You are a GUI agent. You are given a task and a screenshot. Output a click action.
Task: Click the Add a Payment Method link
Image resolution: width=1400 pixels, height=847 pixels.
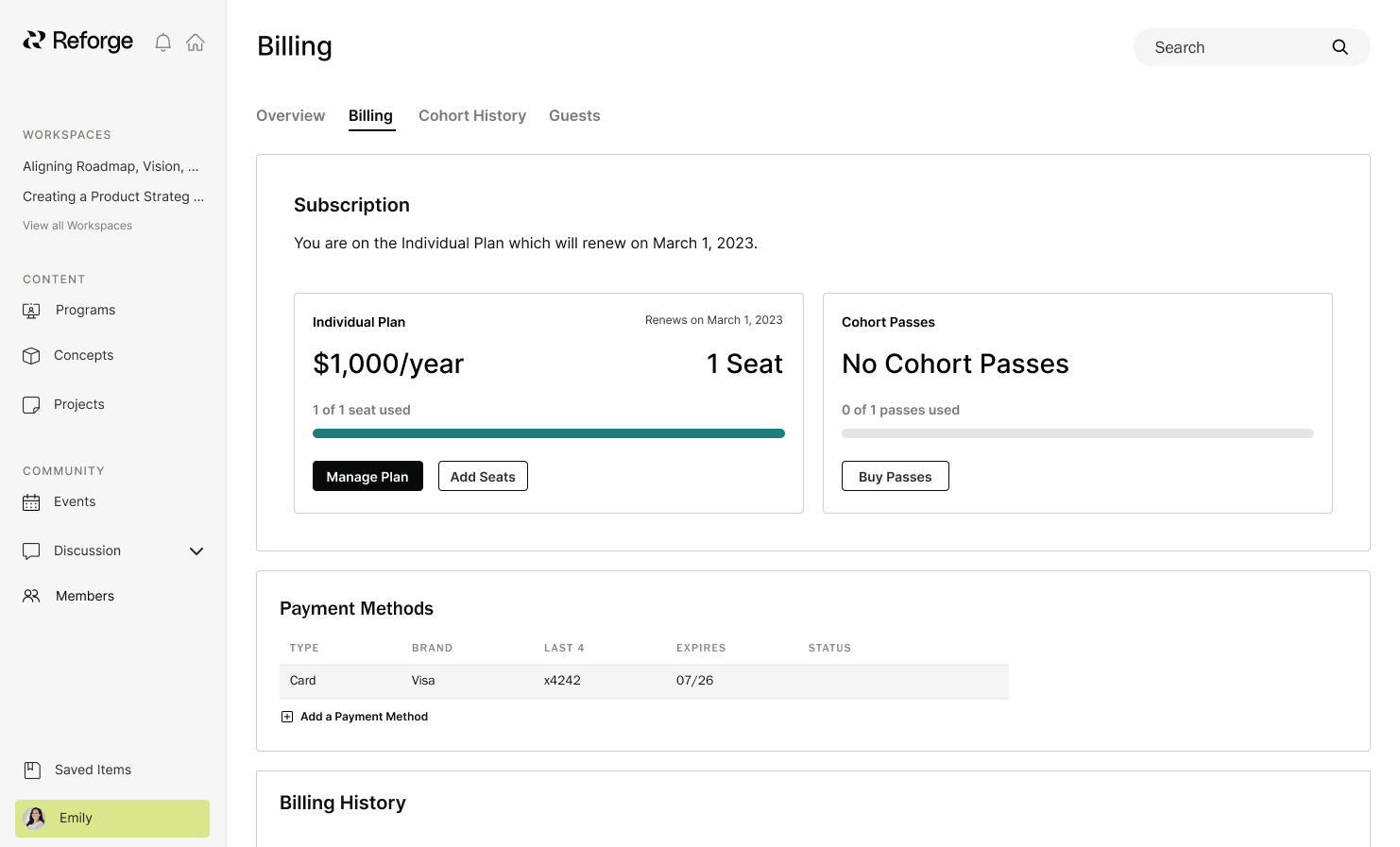364,717
